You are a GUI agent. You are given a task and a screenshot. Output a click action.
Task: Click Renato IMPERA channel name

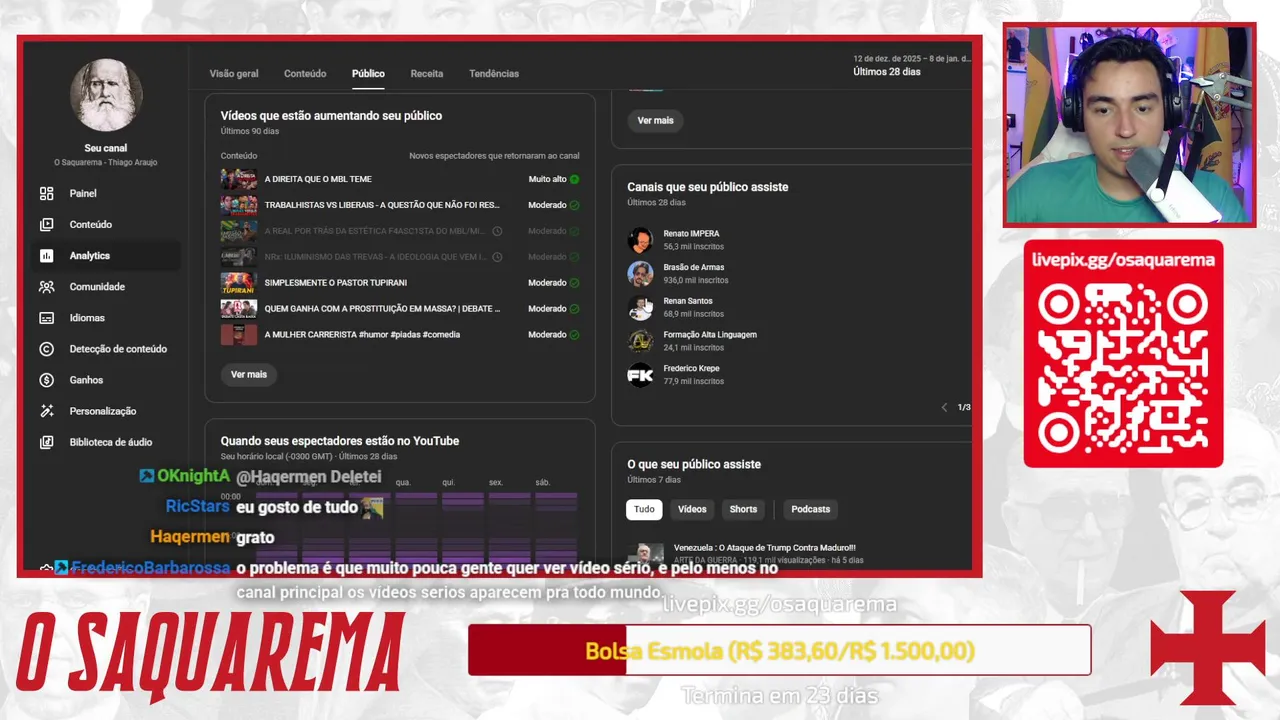[691, 234]
